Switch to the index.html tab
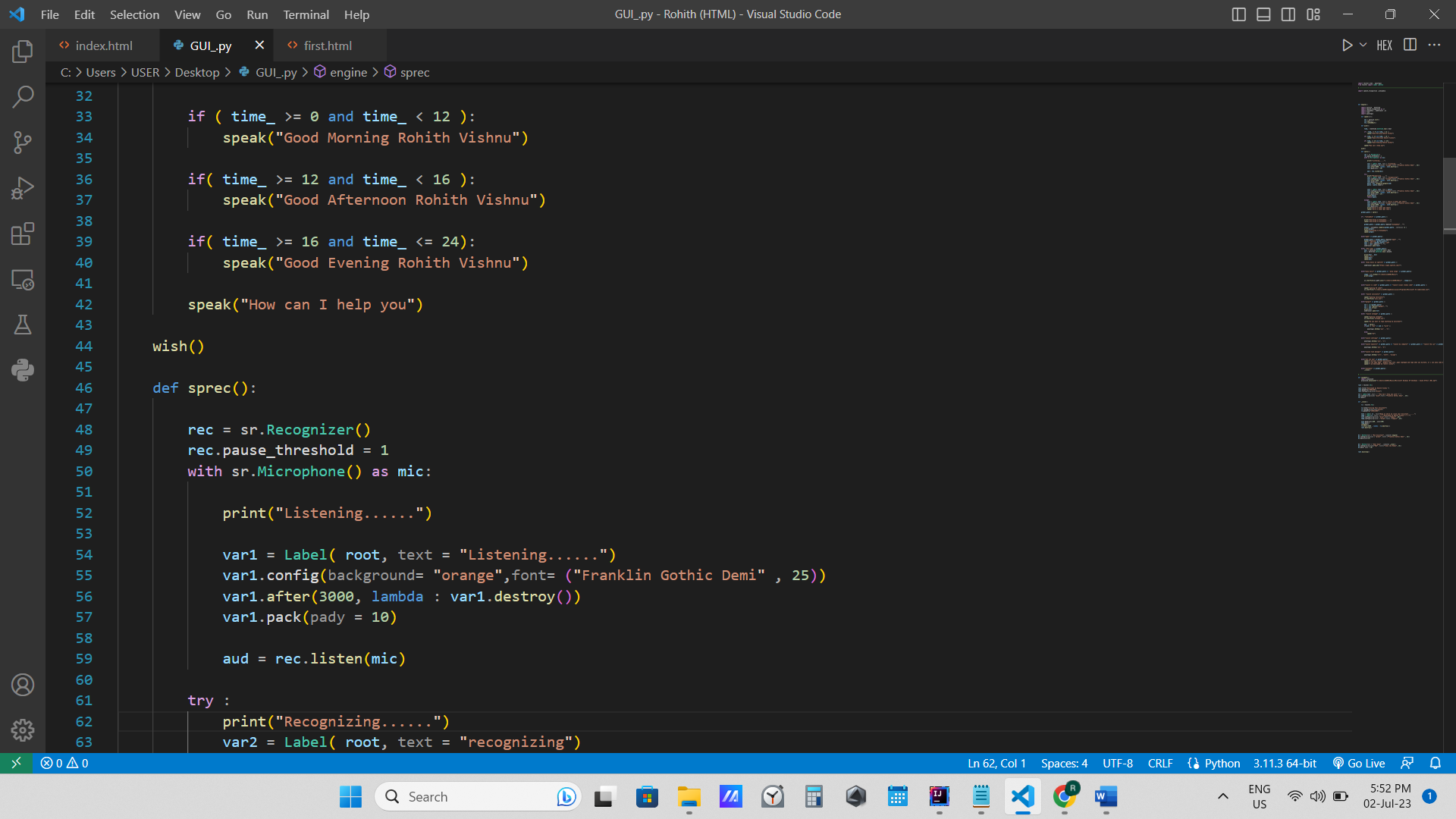 tap(104, 45)
